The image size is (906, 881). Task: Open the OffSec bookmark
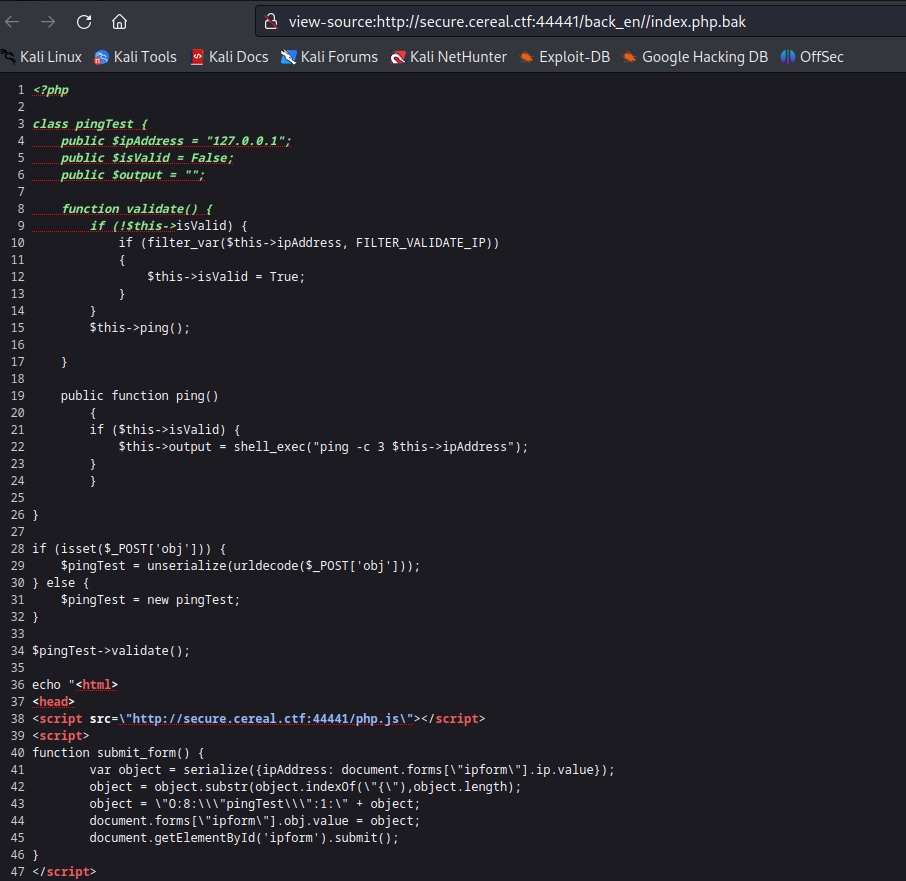click(812, 57)
